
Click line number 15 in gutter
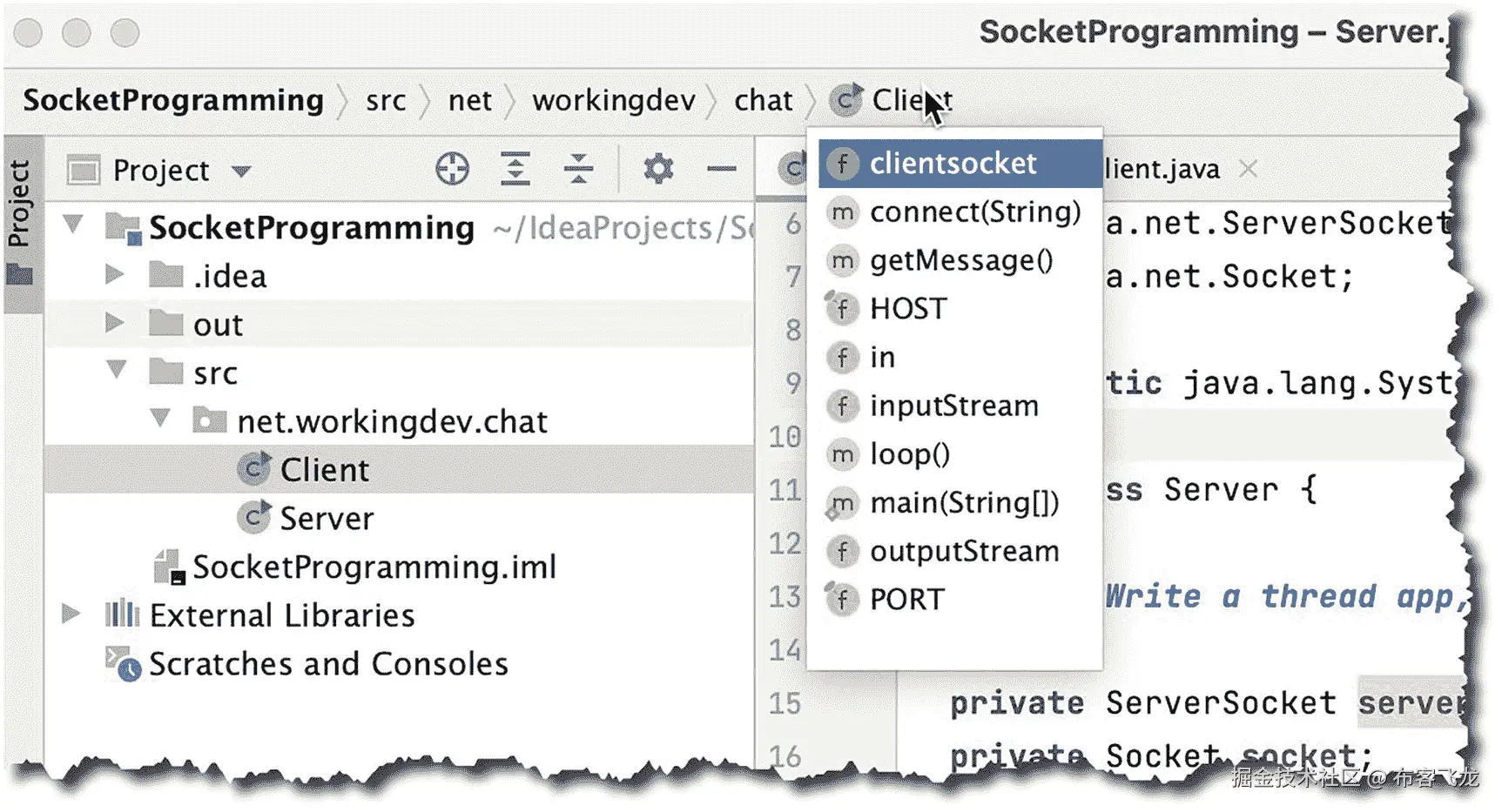pos(785,703)
